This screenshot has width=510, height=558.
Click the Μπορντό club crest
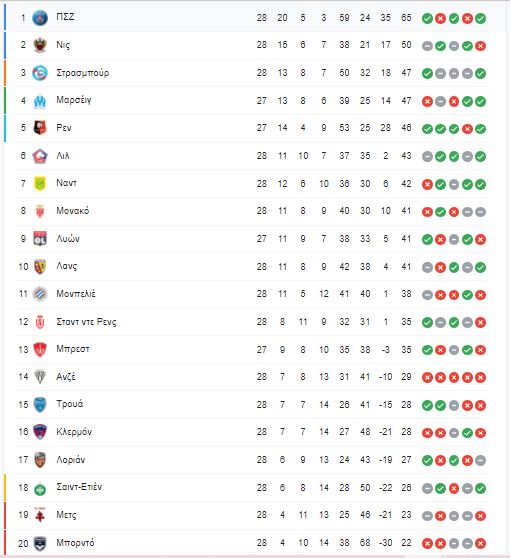[x=40, y=543]
